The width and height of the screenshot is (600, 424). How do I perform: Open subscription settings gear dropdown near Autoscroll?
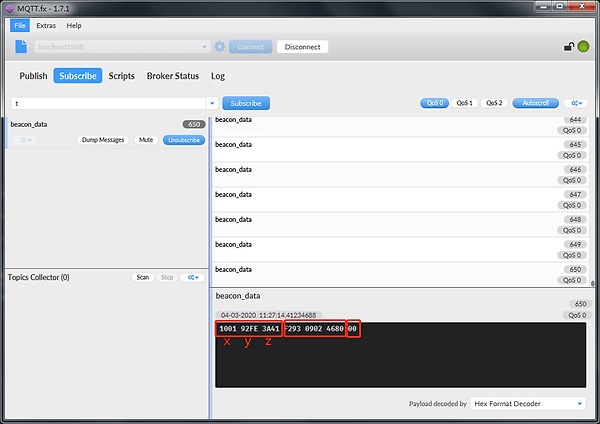(577, 103)
